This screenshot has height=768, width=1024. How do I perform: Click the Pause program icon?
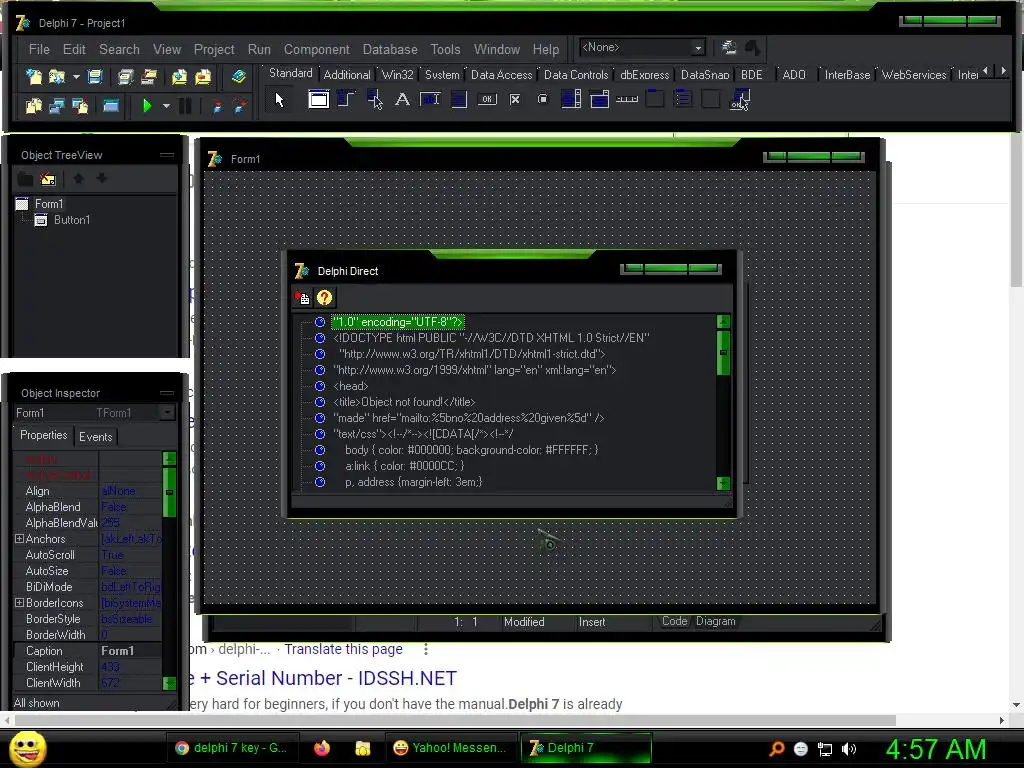185,105
